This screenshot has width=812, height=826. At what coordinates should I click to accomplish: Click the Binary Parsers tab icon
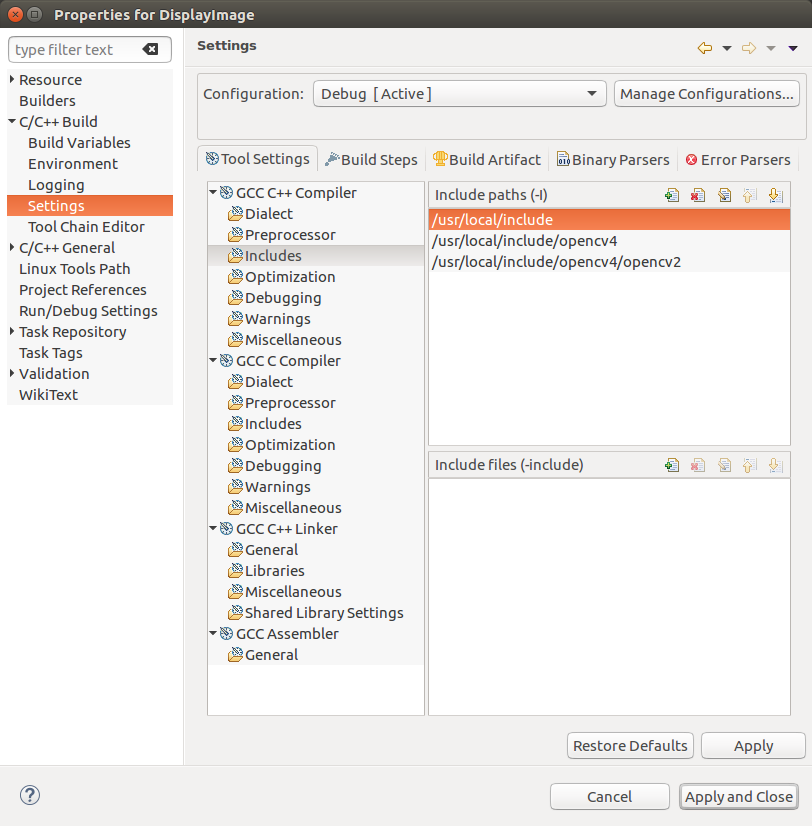click(563, 159)
